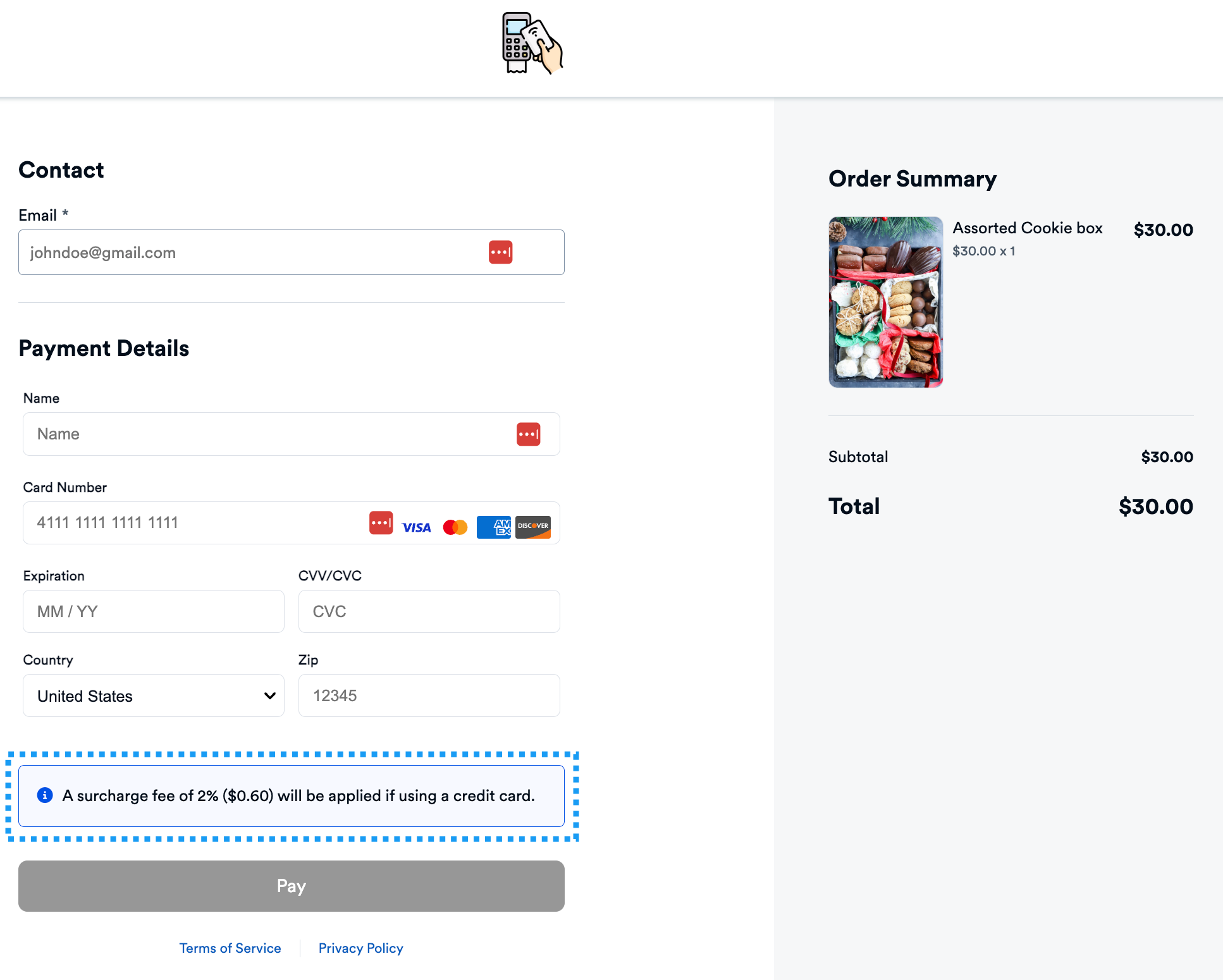This screenshot has height=980, width=1223.
Task: Click password manager icon in Name field
Action: (528, 434)
